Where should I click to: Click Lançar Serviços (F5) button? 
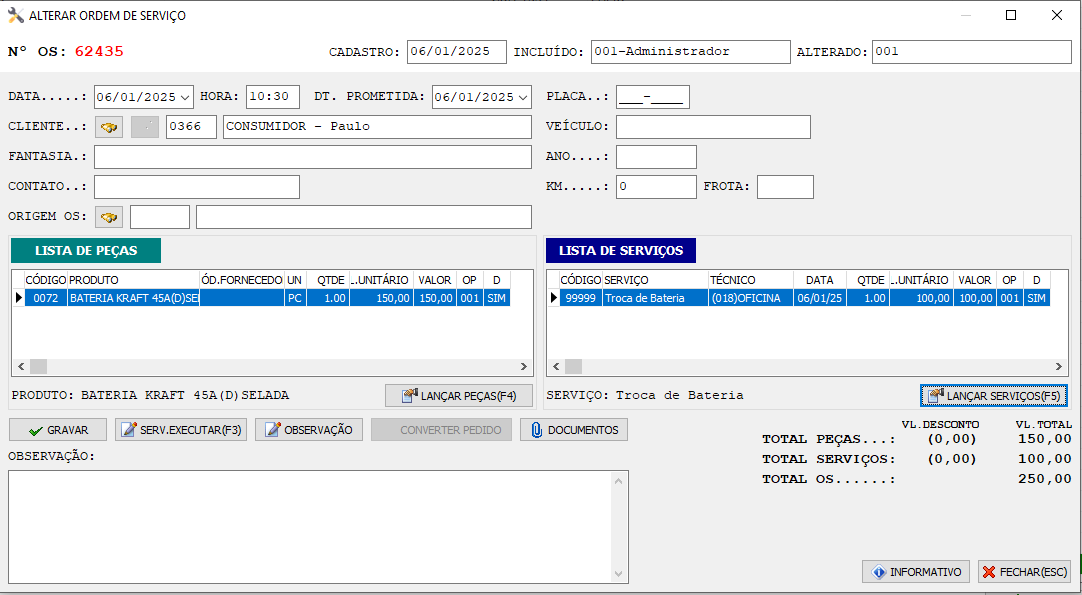[994, 396]
